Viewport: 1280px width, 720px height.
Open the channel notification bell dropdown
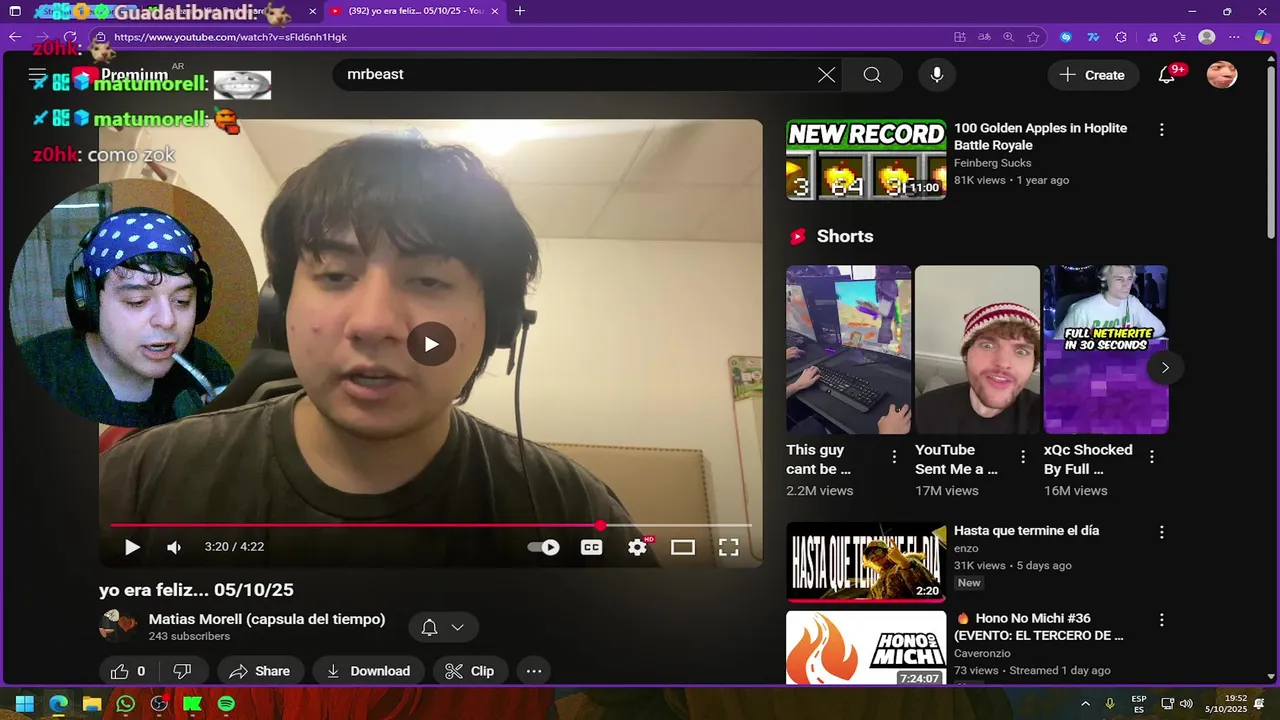[x=443, y=627]
